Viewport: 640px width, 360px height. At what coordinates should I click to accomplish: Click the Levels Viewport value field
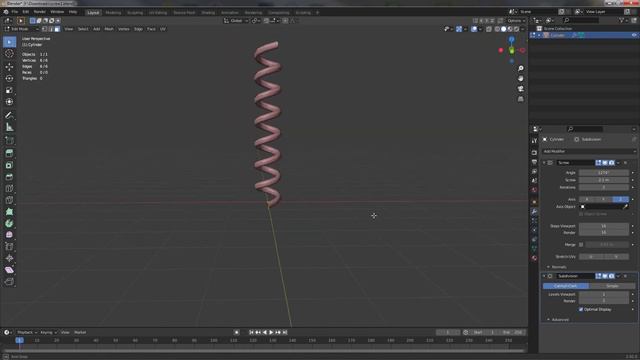click(x=604, y=294)
